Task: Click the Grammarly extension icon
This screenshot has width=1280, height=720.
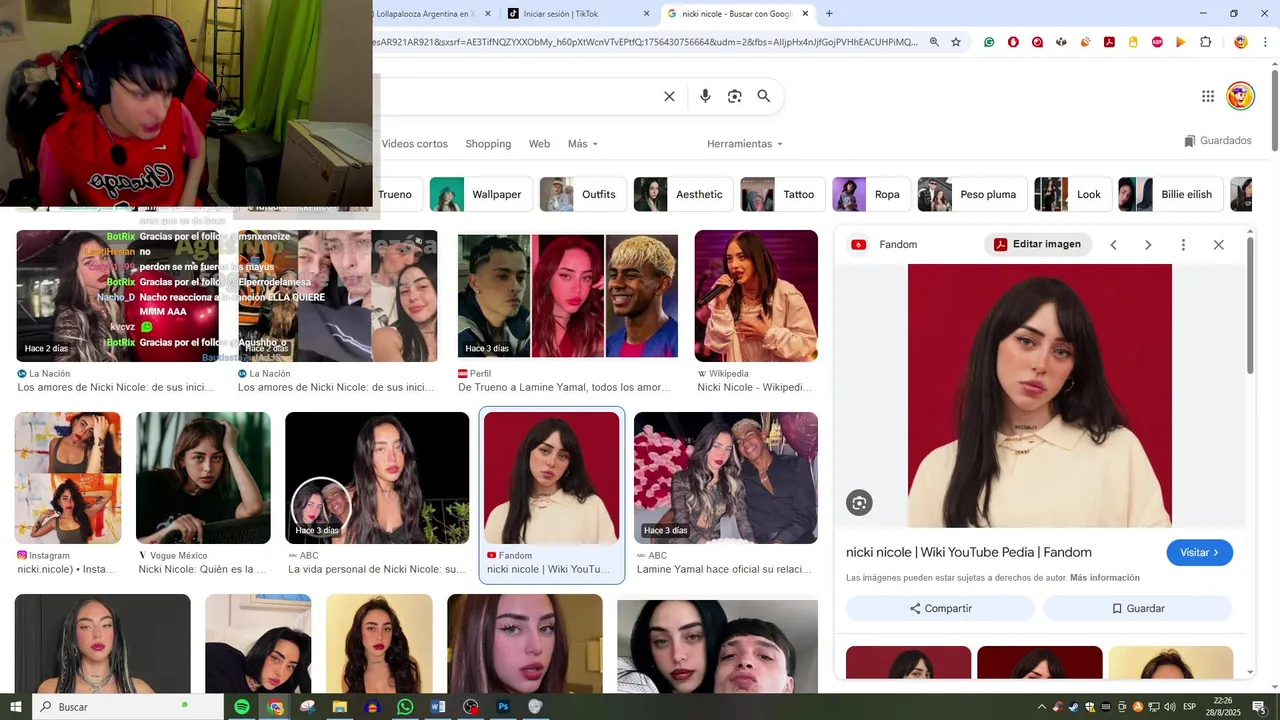Action: [x=989, y=42]
